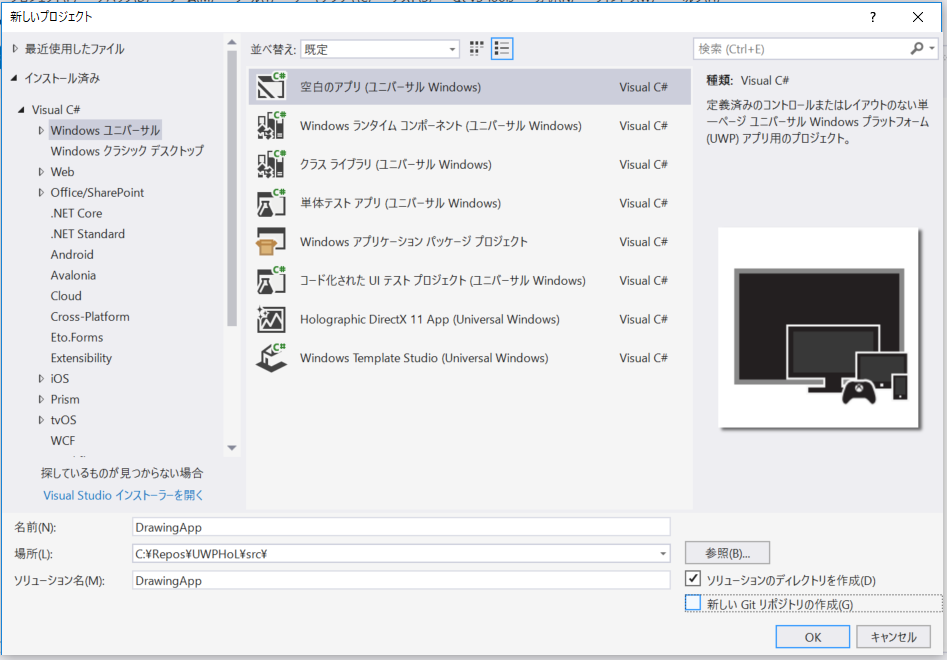947x660 pixels.
Task: Click the 名前 project name field
Action: click(x=401, y=527)
